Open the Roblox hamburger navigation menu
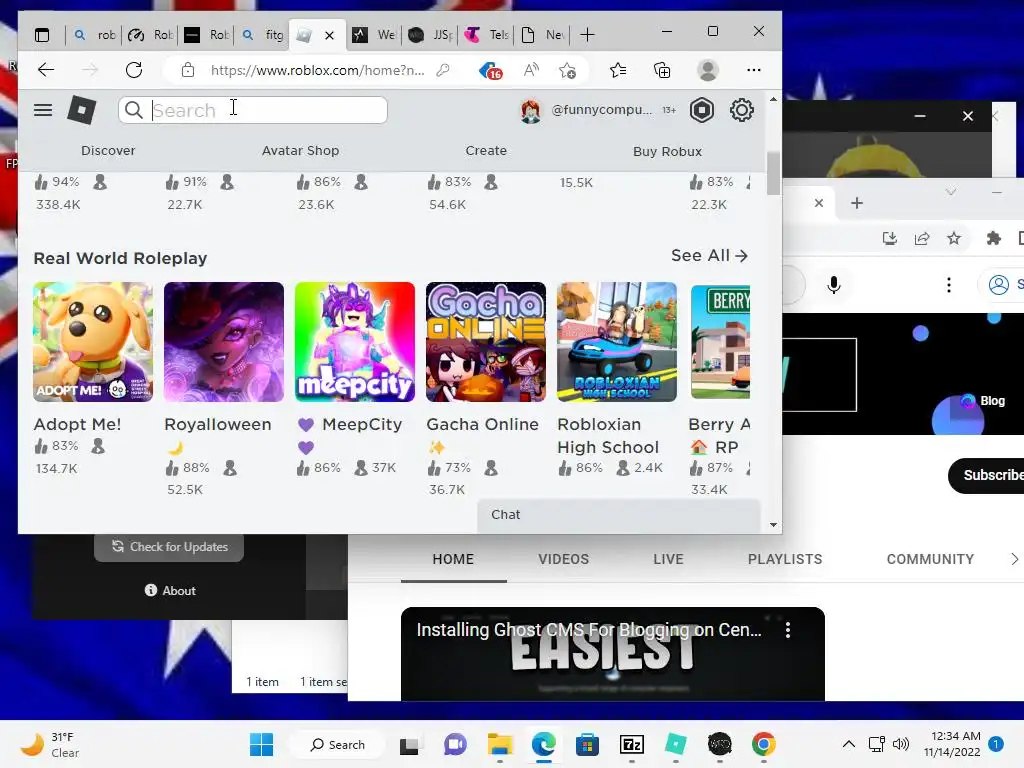 coord(43,110)
